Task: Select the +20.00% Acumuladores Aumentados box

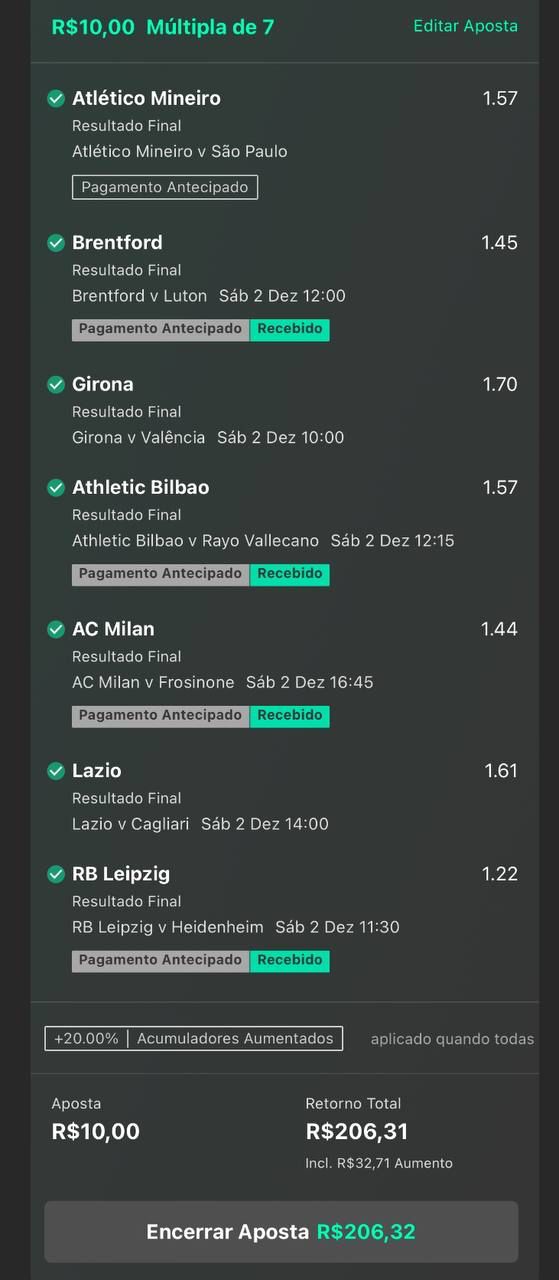Action: tap(194, 1039)
